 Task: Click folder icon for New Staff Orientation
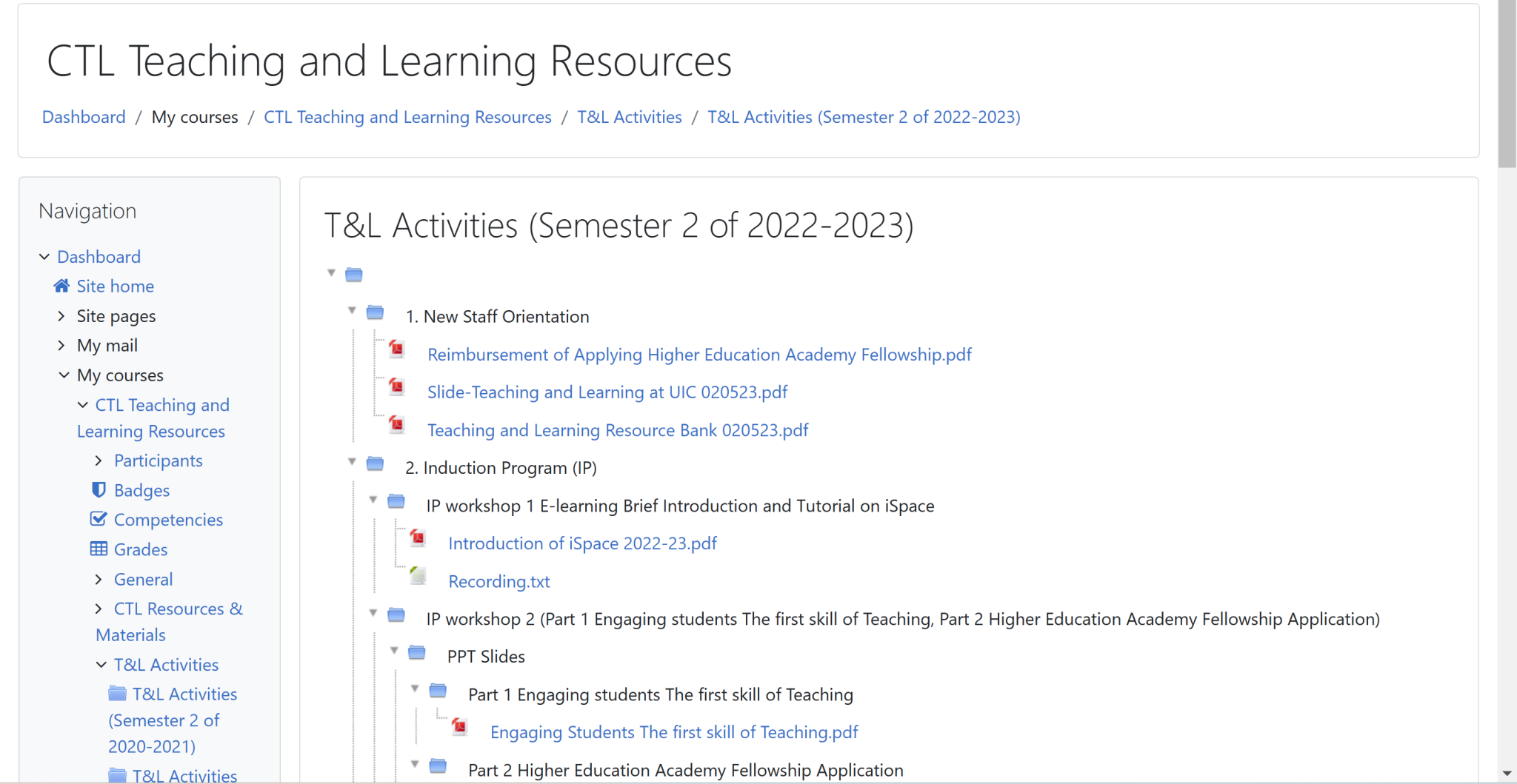pos(376,312)
